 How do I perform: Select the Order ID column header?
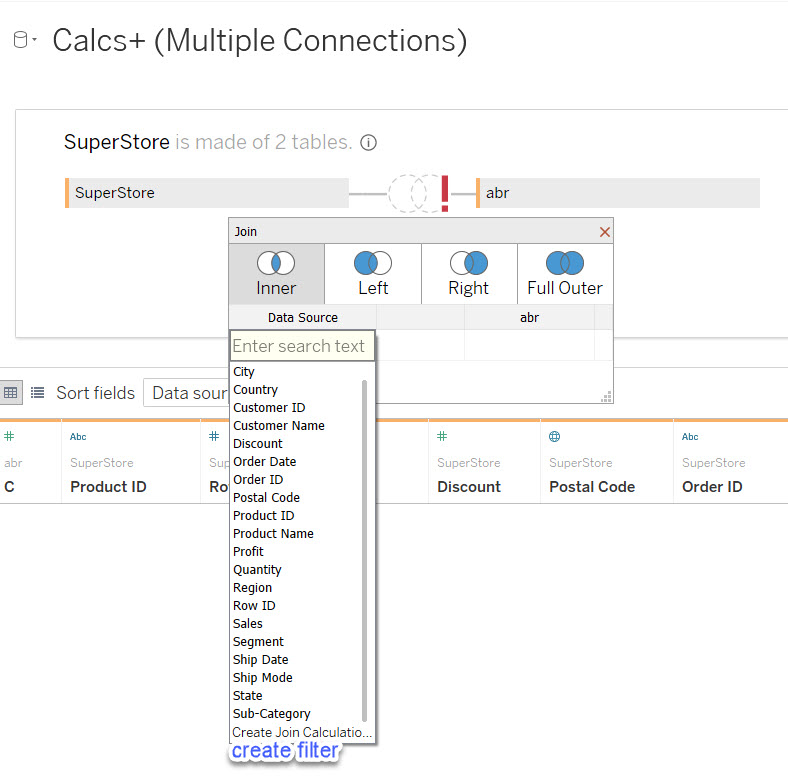712,486
